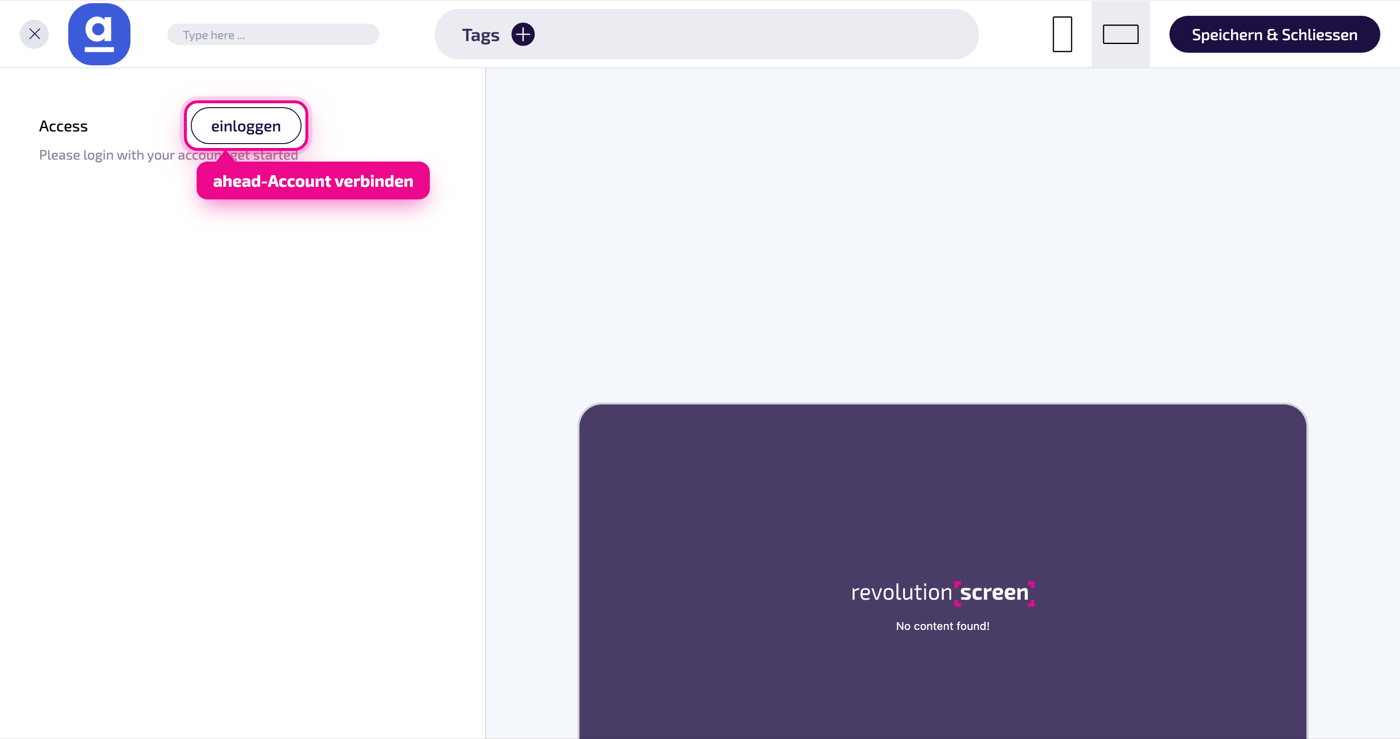This screenshot has height=739, width=1400.
Task: Switch preview to landscape orientation
Action: [1120, 34]
